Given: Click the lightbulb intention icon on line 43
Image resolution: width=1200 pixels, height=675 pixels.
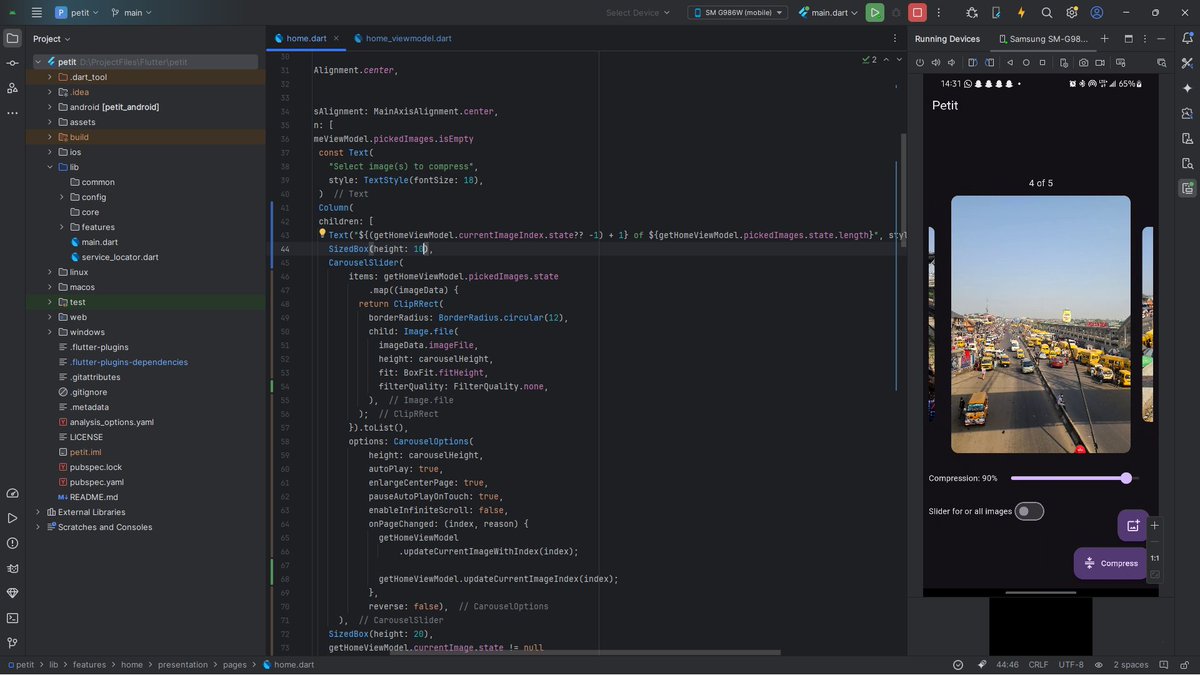Looking at the screenshot, I should coord(321,234).
